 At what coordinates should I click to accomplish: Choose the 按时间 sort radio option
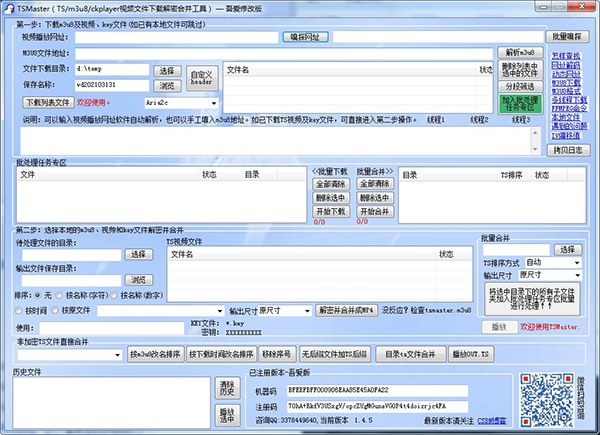pos(21,310)
